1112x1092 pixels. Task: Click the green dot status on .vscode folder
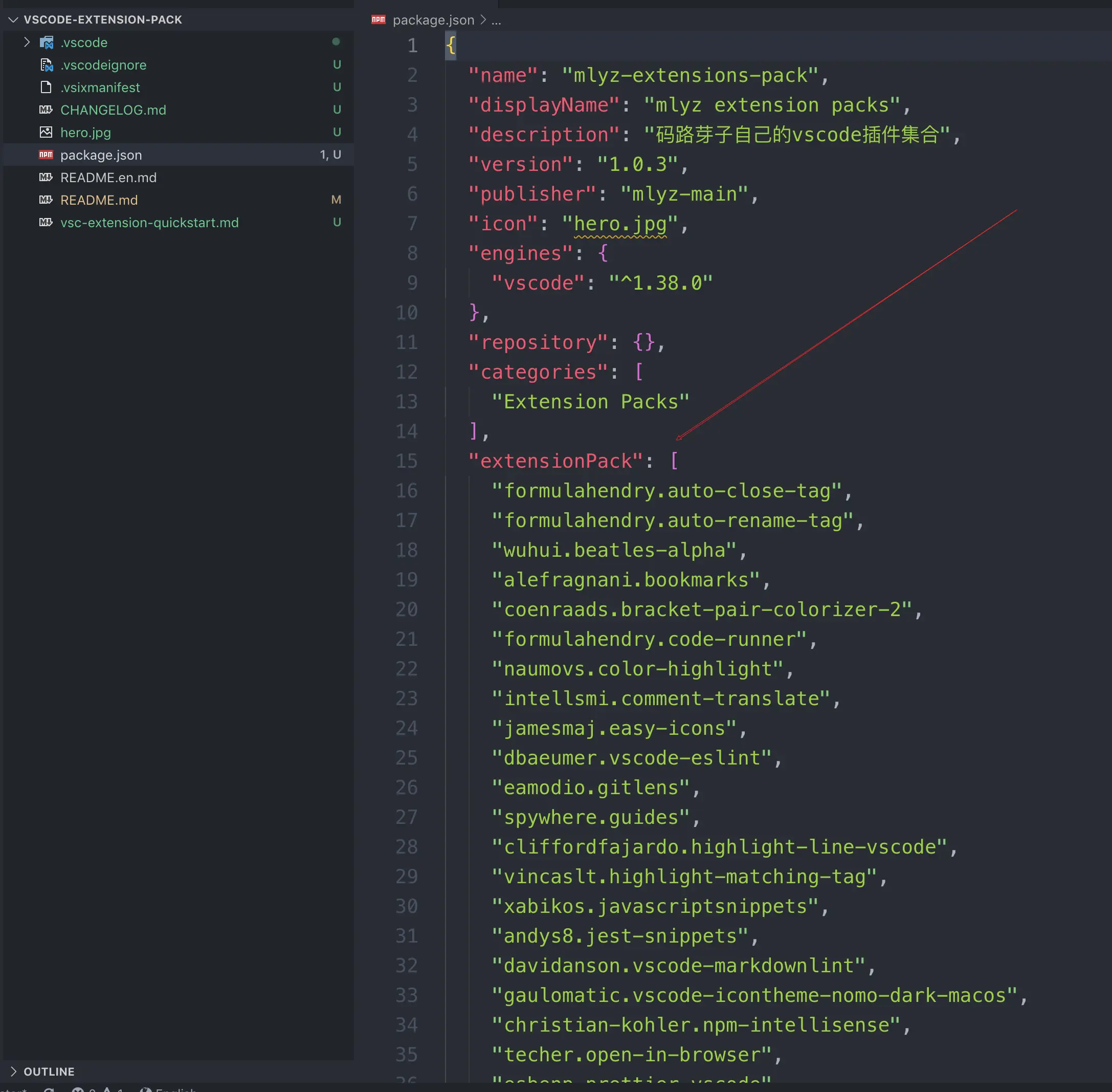coord(336,42)
